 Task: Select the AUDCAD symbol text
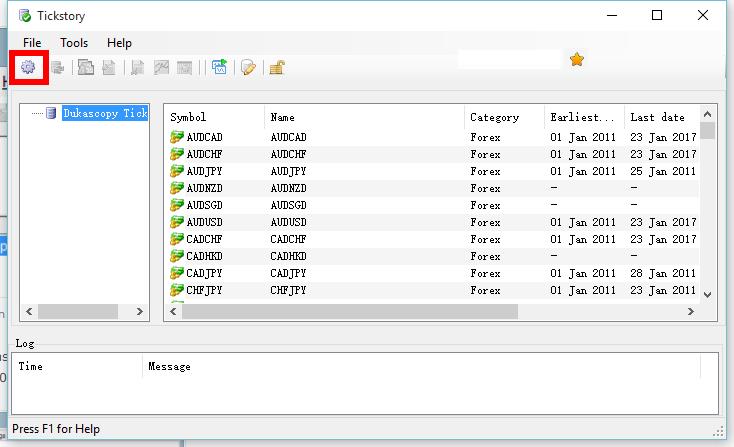[x=204, y=137]
